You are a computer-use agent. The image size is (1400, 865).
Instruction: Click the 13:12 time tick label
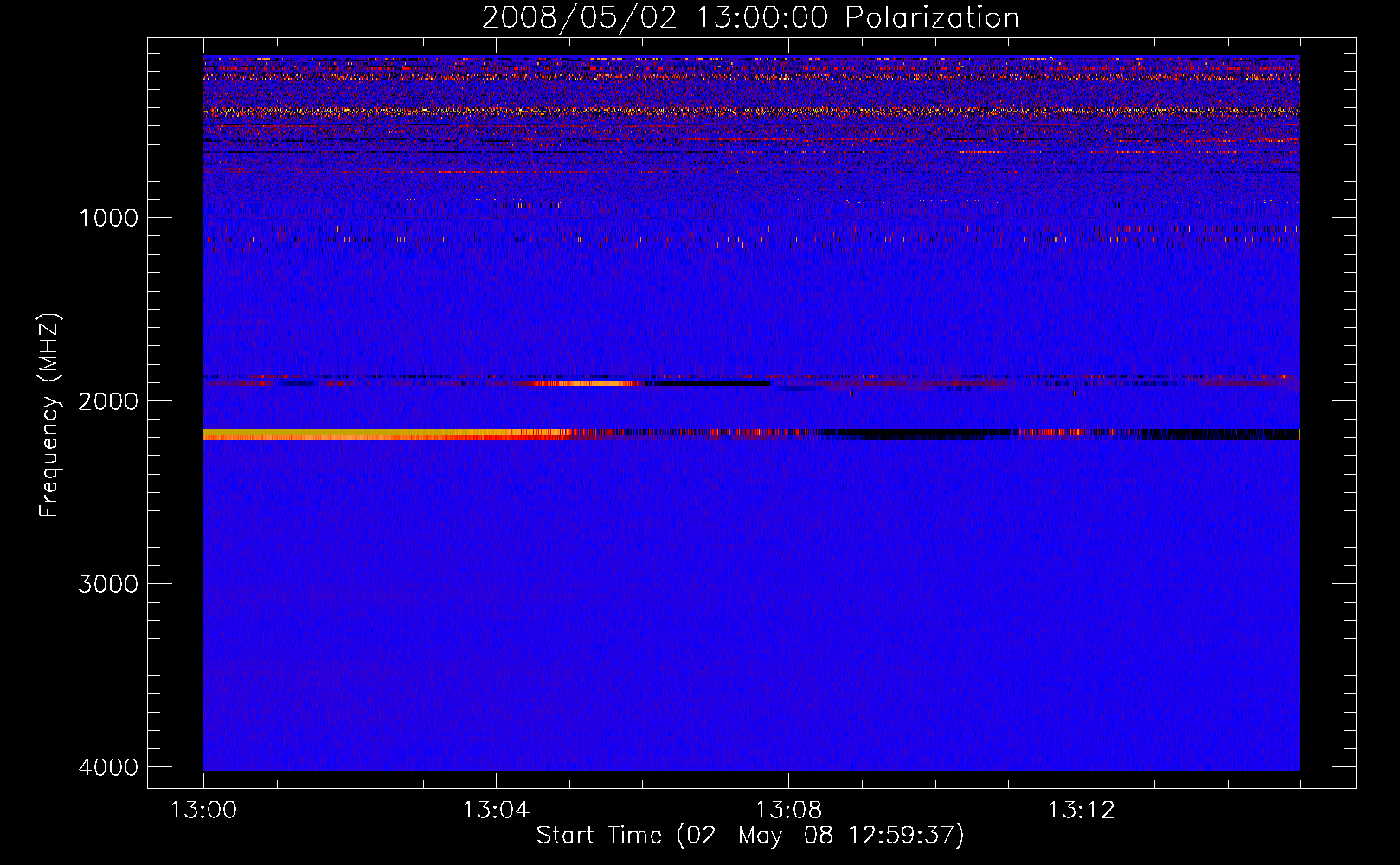click(x=1082, y=811)
